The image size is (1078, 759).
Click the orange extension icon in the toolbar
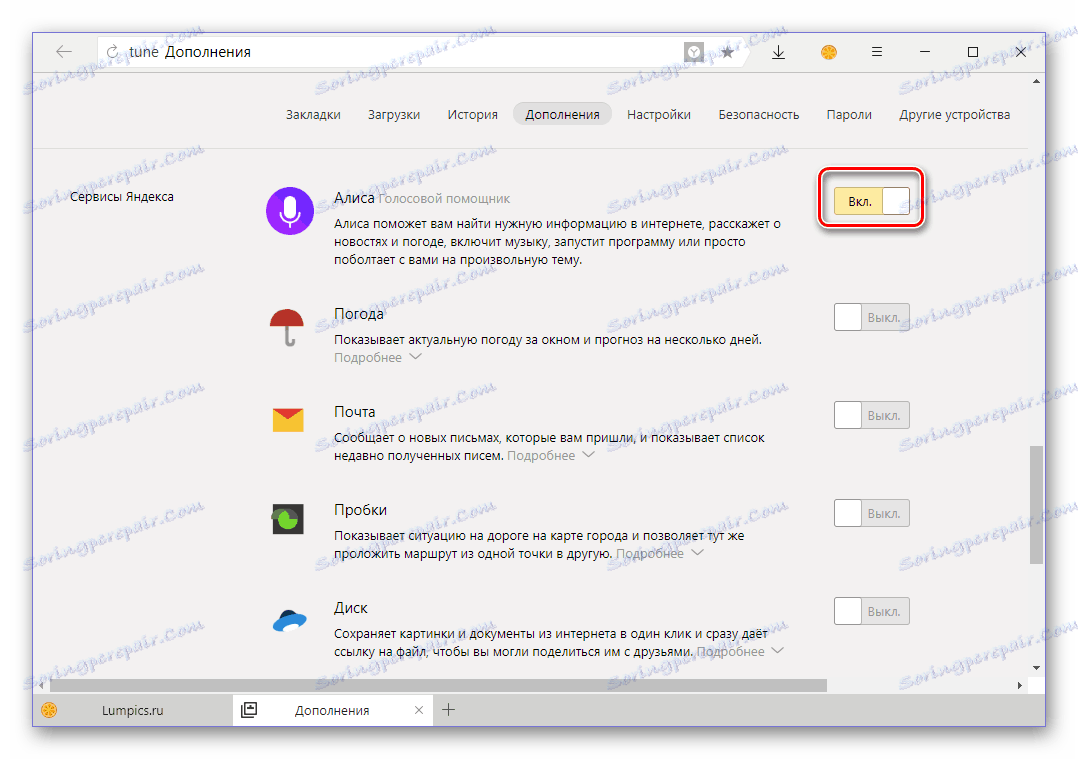[x=828, y=52]
